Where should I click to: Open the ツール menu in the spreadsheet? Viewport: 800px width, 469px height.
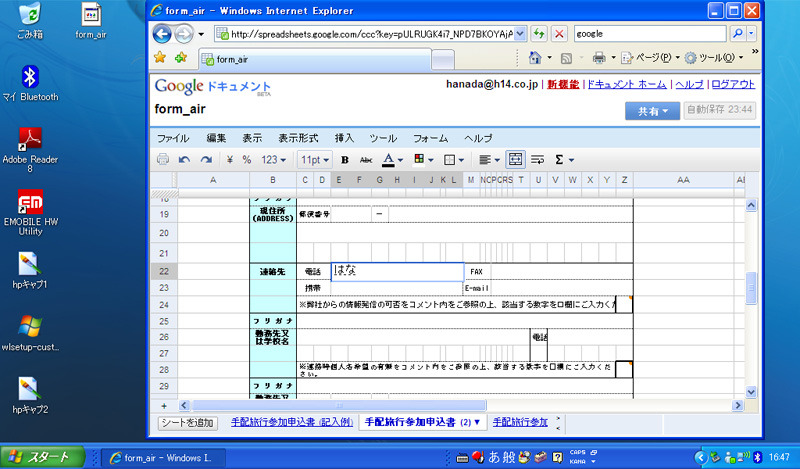click(383, 138)
